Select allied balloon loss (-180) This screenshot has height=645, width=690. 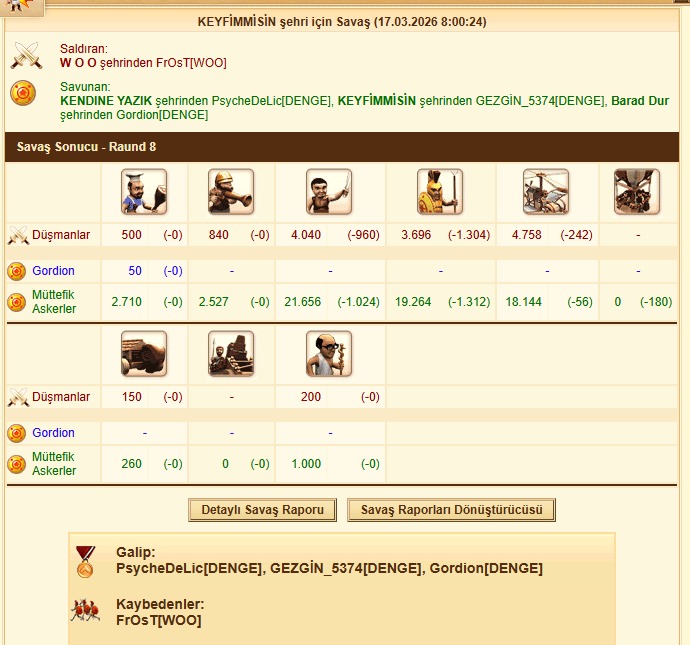click(x=656, y=302)
